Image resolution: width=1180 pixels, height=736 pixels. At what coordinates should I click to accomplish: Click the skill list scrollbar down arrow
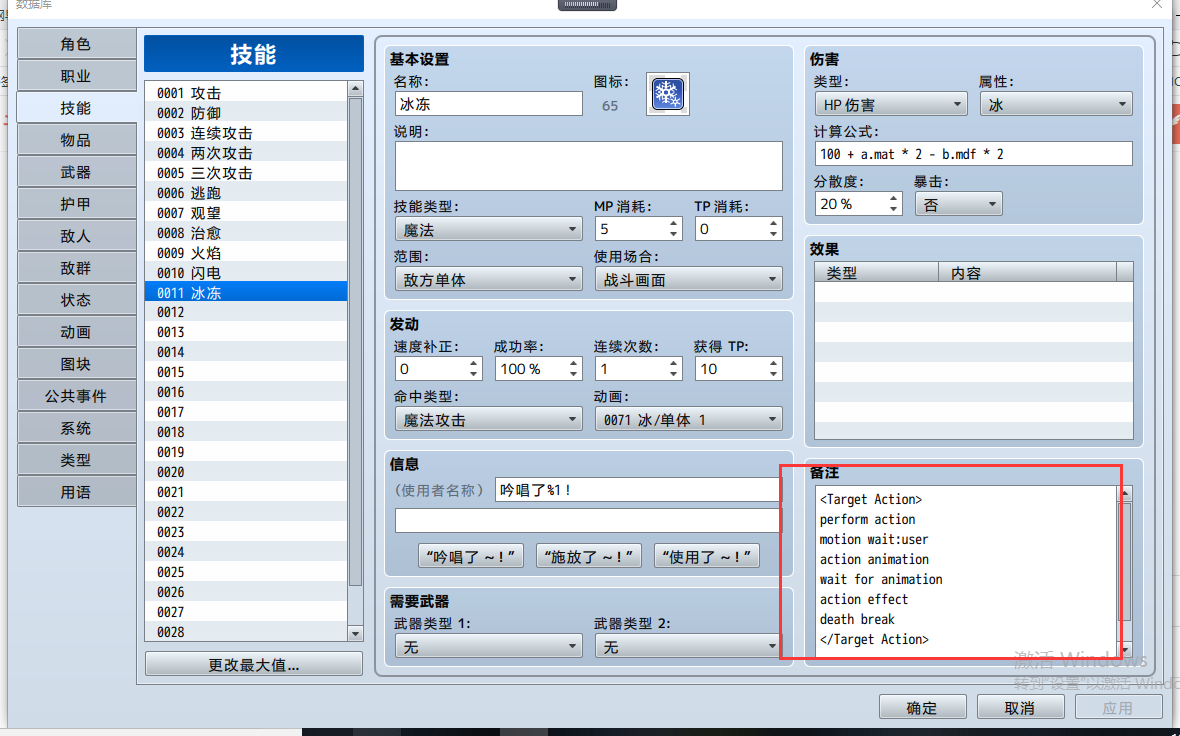click(x=356, y=634)
